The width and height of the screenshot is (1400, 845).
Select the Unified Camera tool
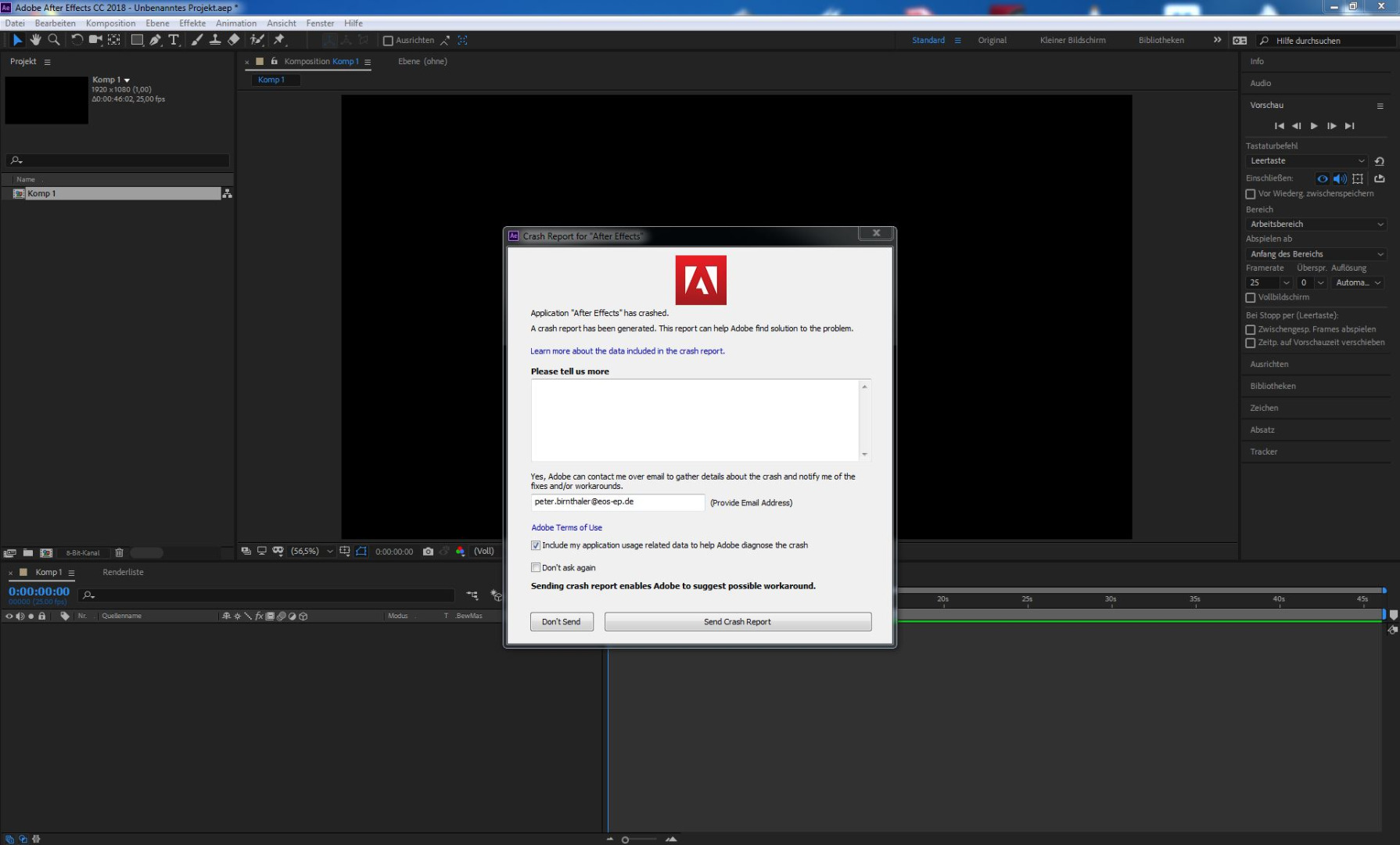pos(95,40)
